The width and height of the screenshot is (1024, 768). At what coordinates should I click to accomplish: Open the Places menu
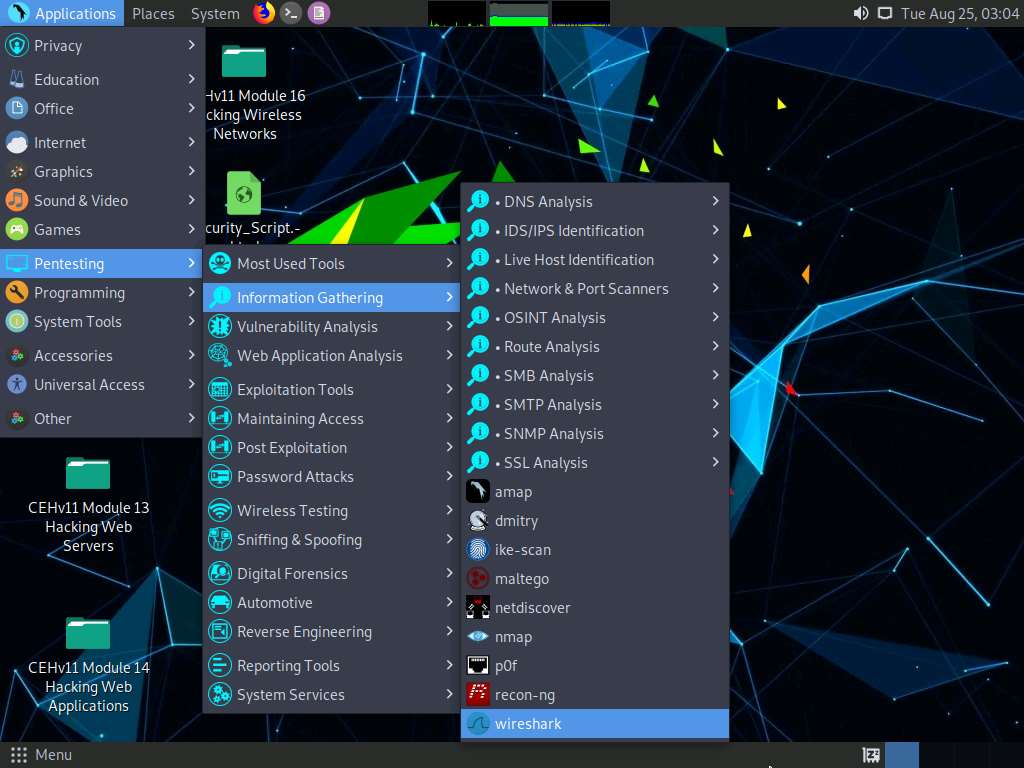coord(153,13)
